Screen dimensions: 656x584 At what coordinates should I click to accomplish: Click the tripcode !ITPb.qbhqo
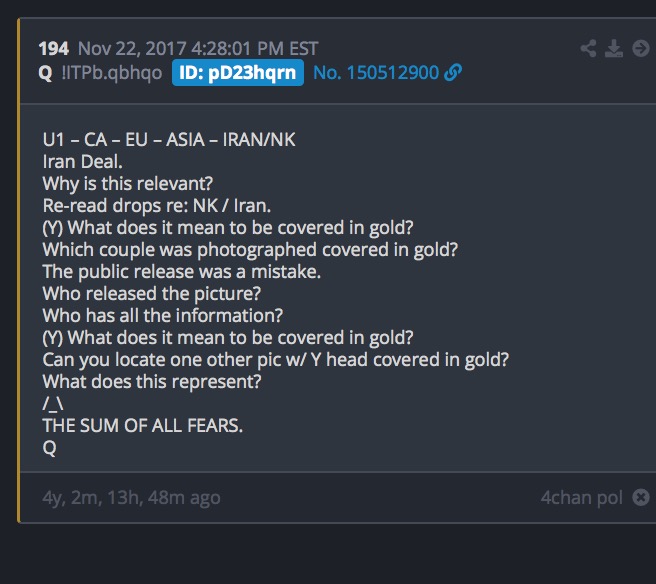pyautogui.click(x=112, y=73)
